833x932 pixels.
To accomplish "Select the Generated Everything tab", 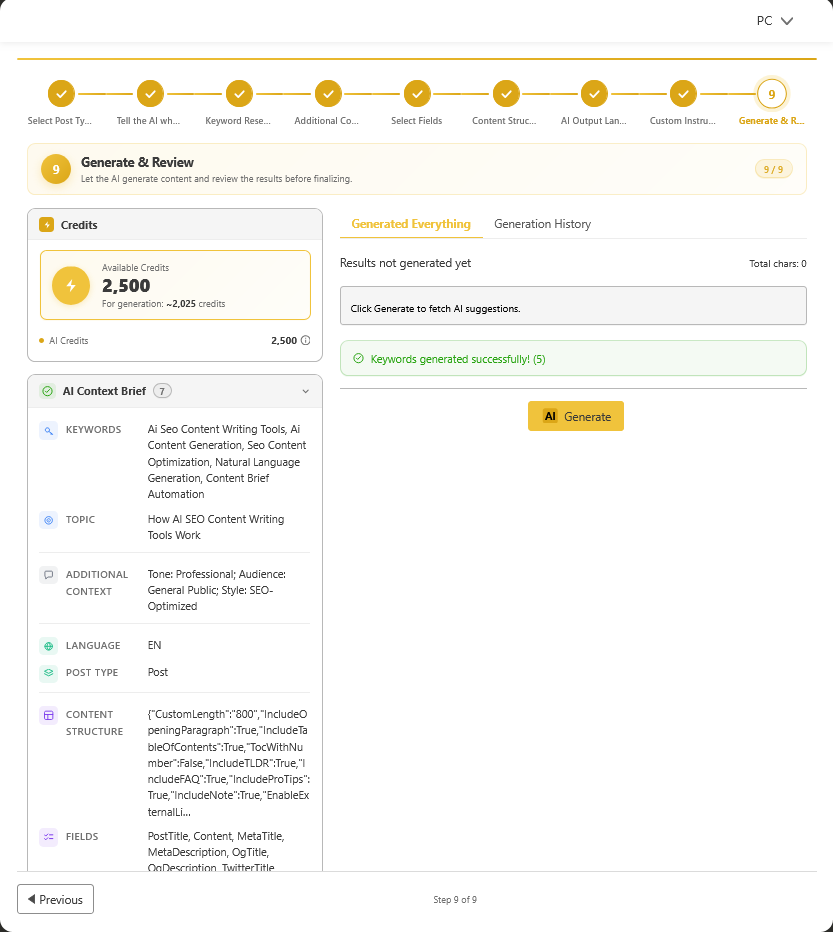I will point(410,224).
